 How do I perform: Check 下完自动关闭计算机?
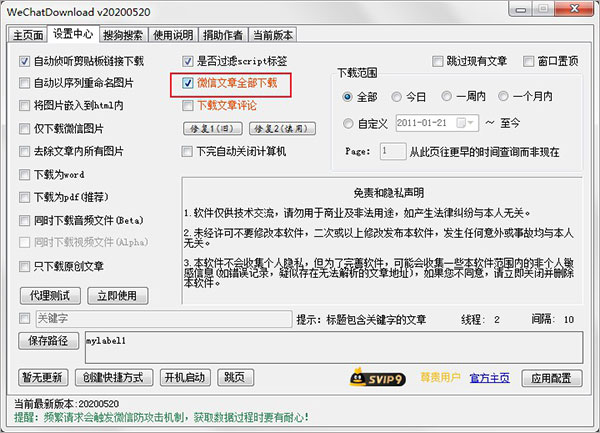pyautogui.click(x=188, y=151)
